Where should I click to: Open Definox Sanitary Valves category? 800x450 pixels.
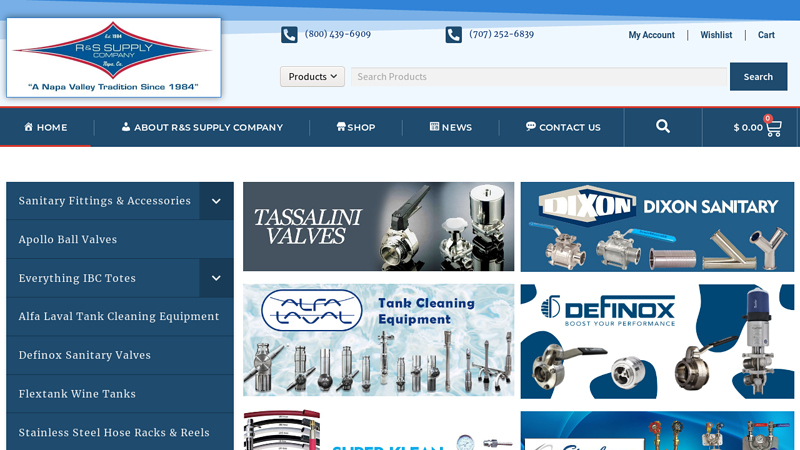pos(85,356)
